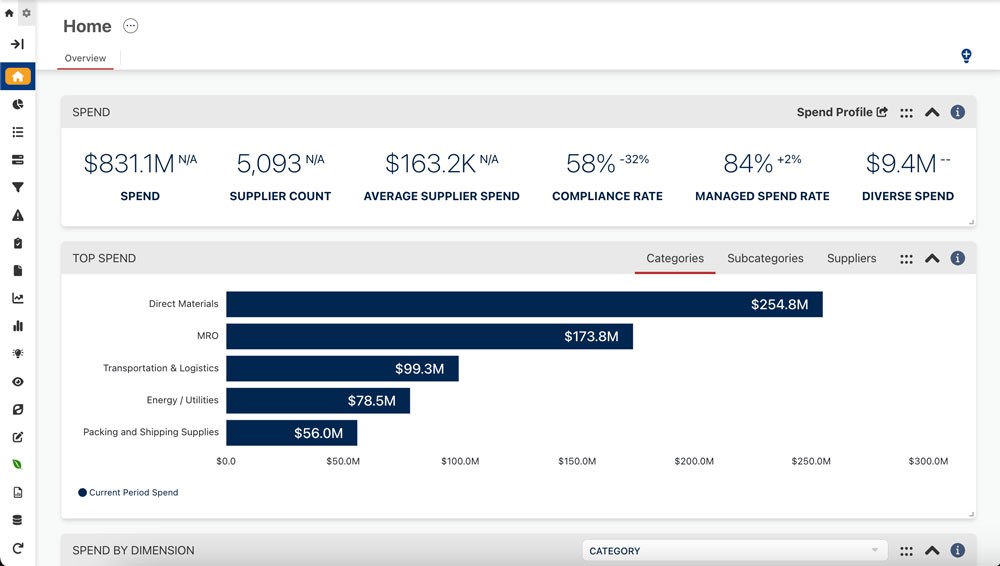
Task: Click the orange Home icon in sidebar
Action: click(17, 77)
